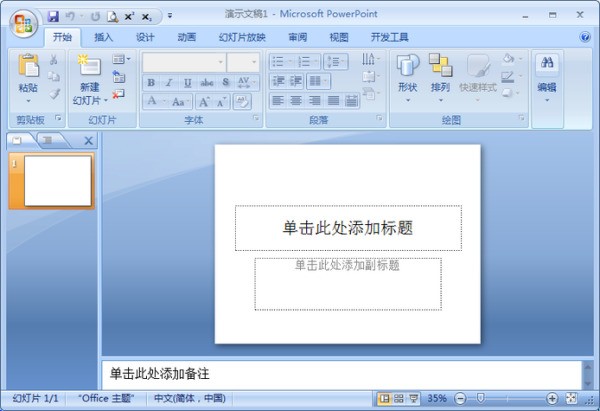Open PowerPoint help icon
This screenshot has height=411, width=600.
pyautogui.click(x=585, y=37)
